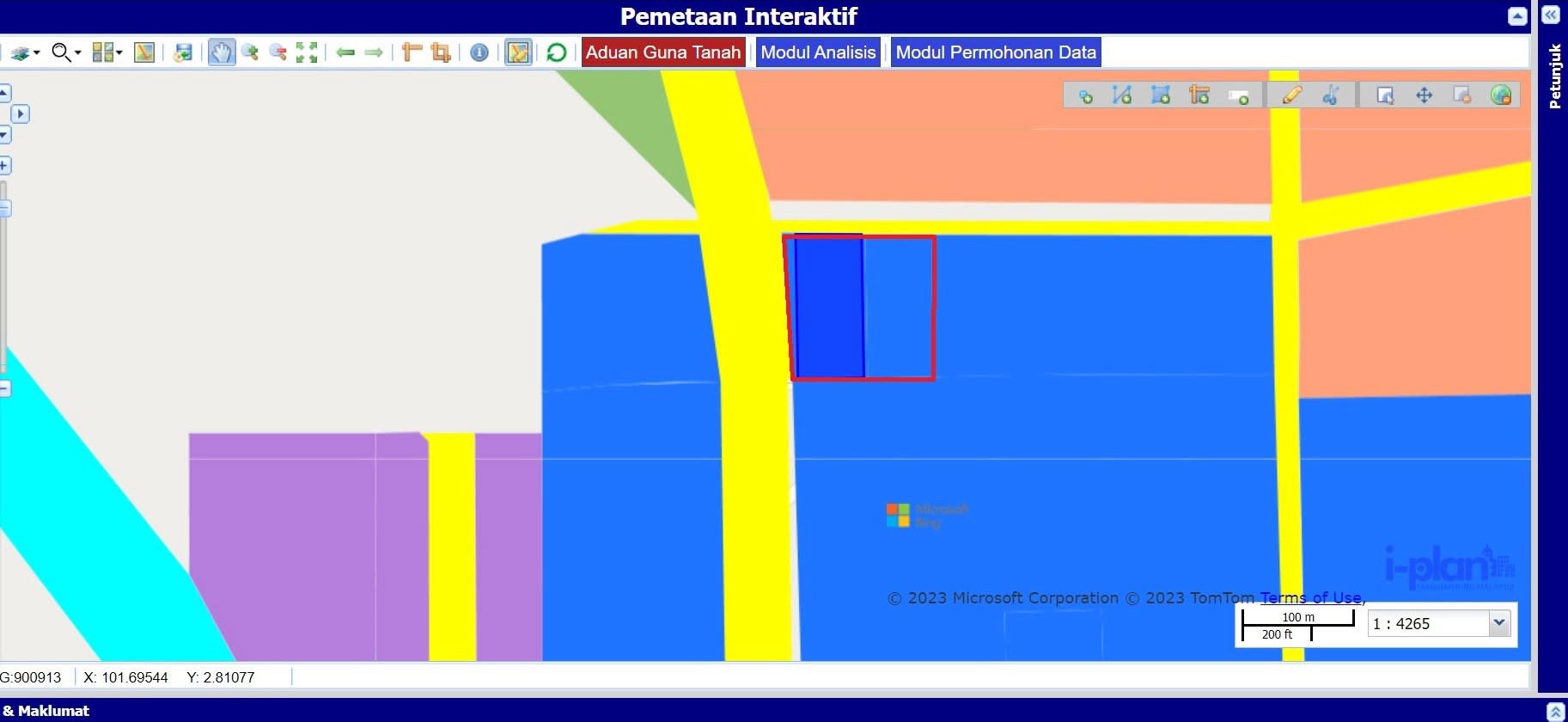The image size is (1568, 722).
Task: Open the Terms of Use link
Action: (1310, 597)
